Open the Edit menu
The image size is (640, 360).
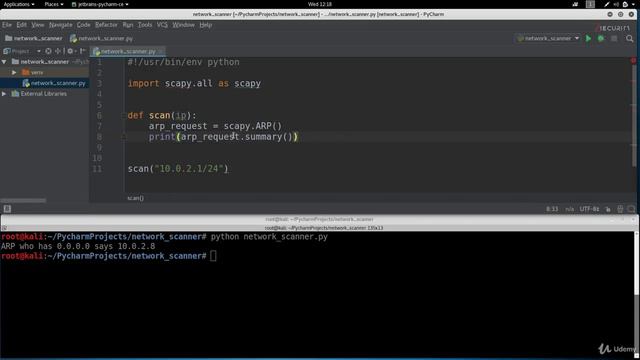point(22,25)
